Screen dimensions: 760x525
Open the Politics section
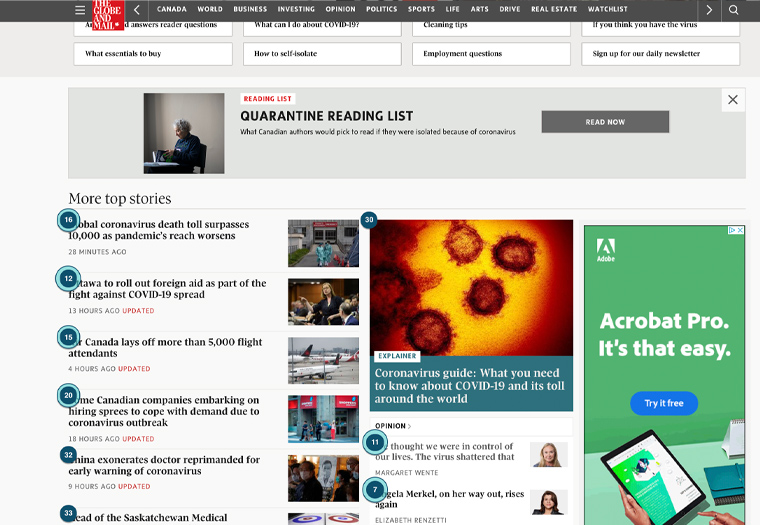pos(381,9)
